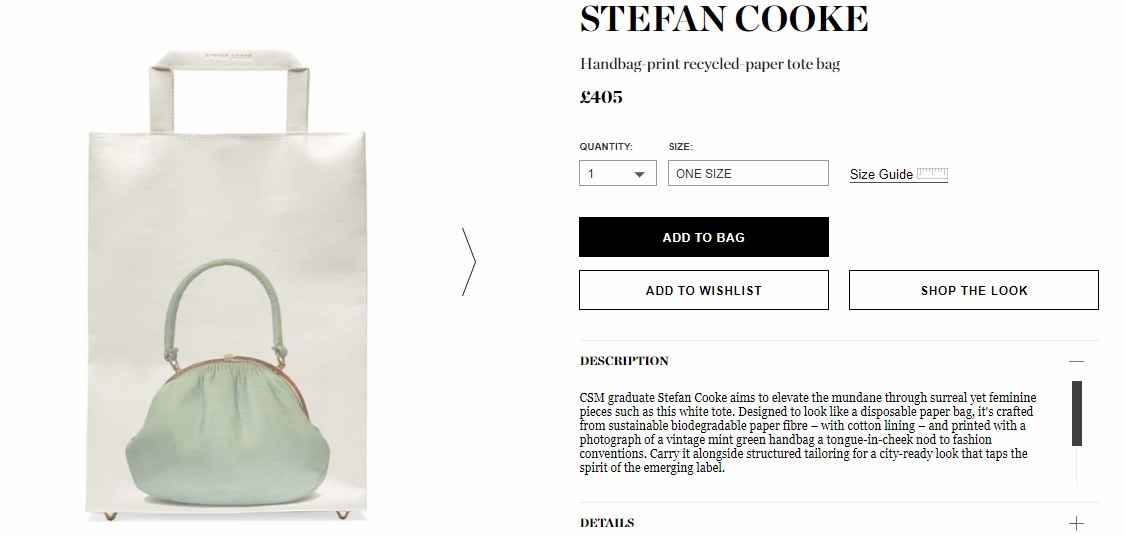Expand the Details section with the plus icon
The height and width of the screenshot is (535, 1124).
[1076, 524]
